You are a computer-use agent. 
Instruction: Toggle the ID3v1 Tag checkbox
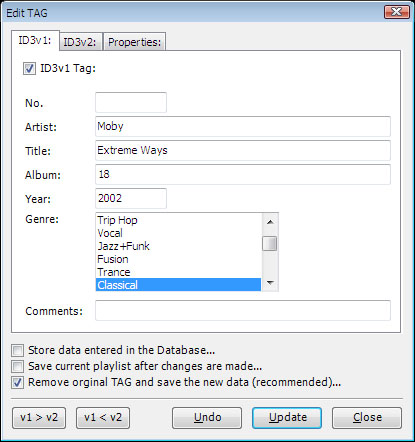pos(29,69)
